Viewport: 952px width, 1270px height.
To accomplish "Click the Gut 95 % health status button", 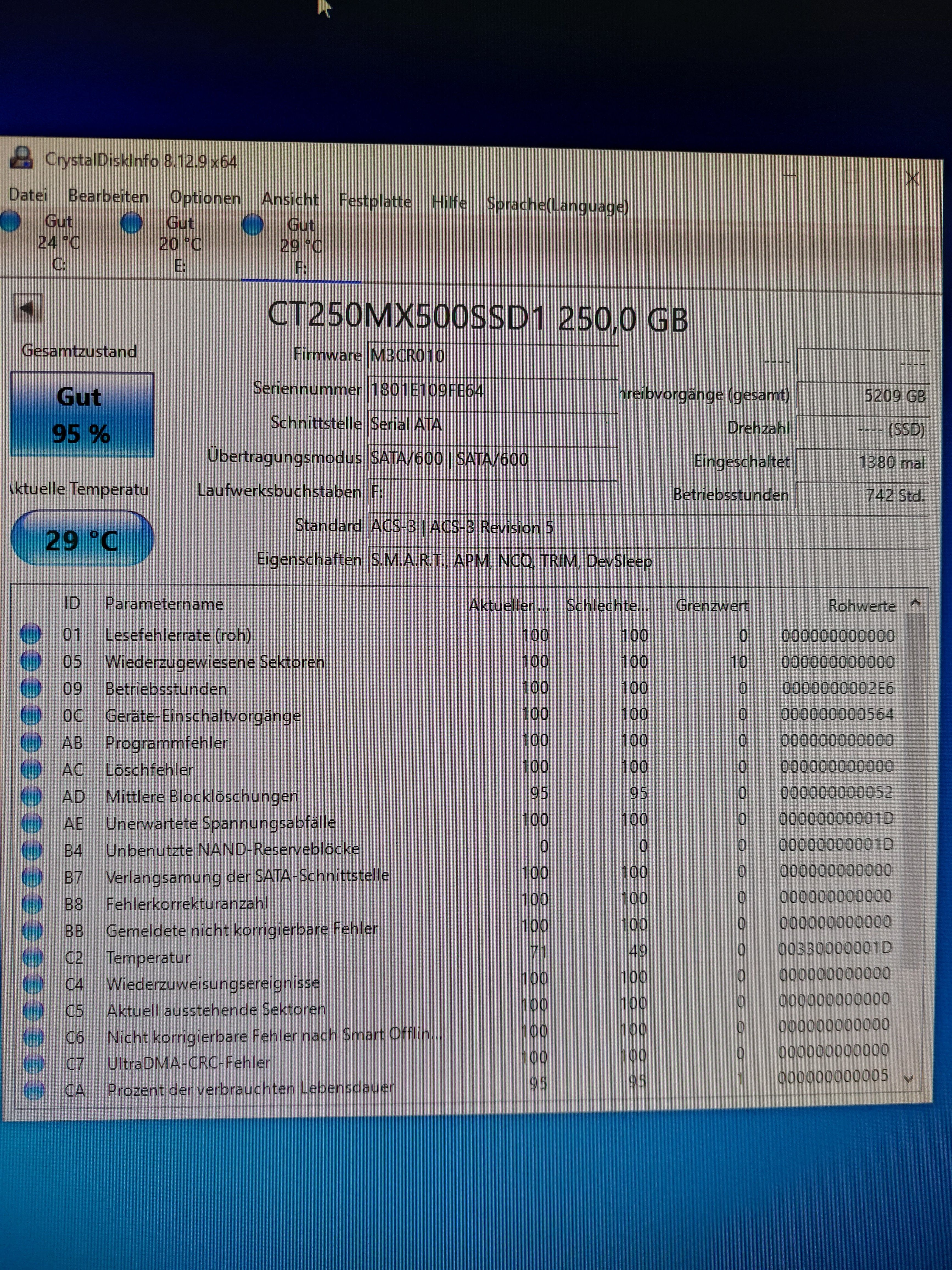I will (82, 414).
